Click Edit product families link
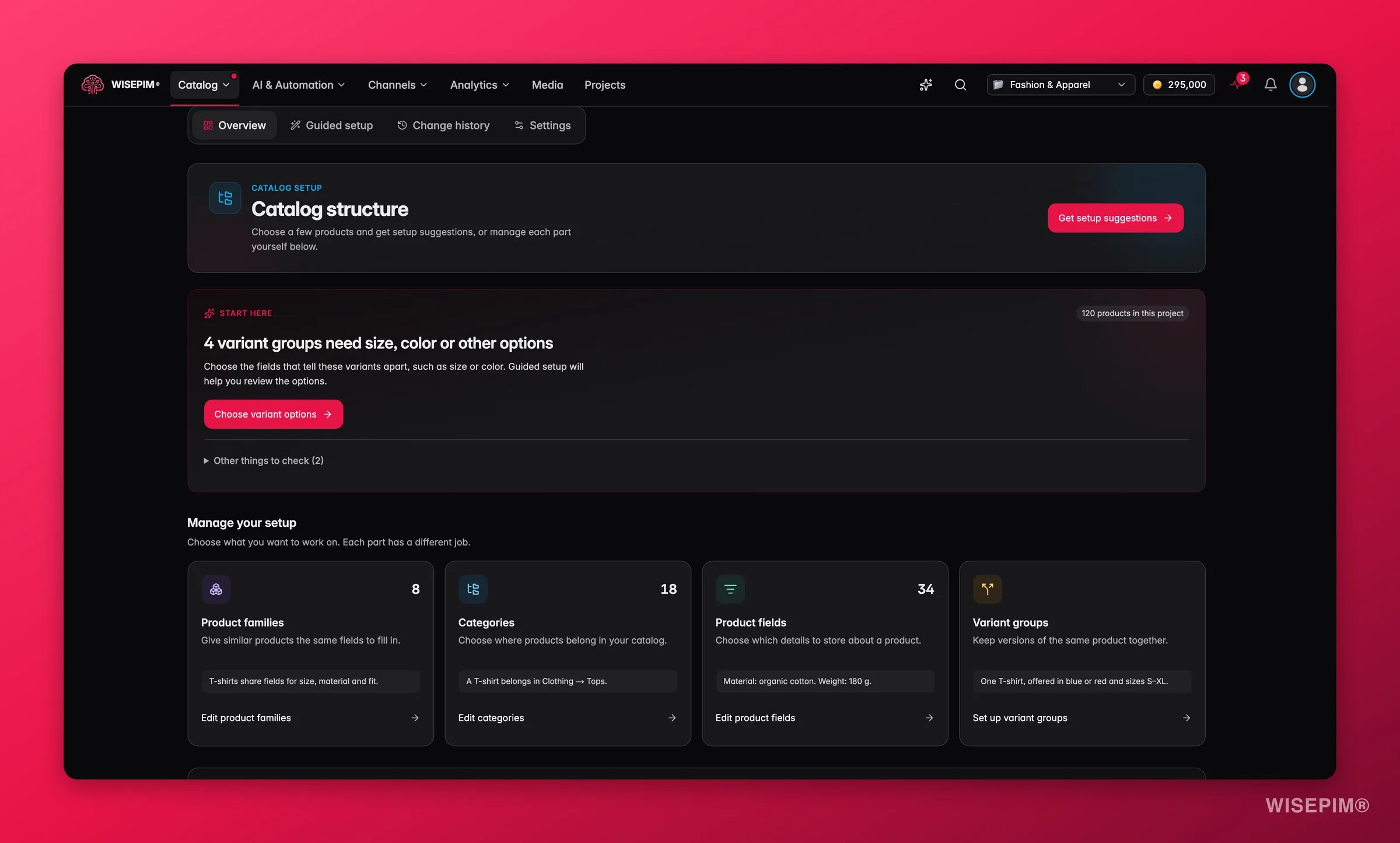1400x843 pixels. tap(246, 718)
